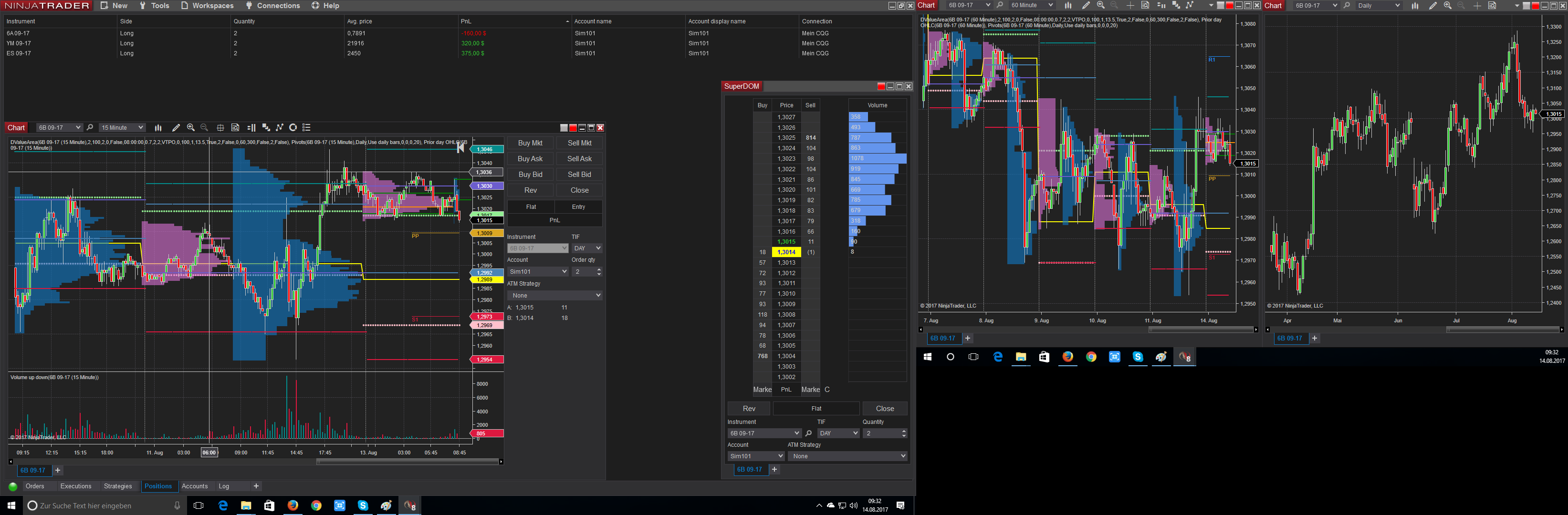Open bar type selector in 60 Minute chart

tap(1068, 5)
